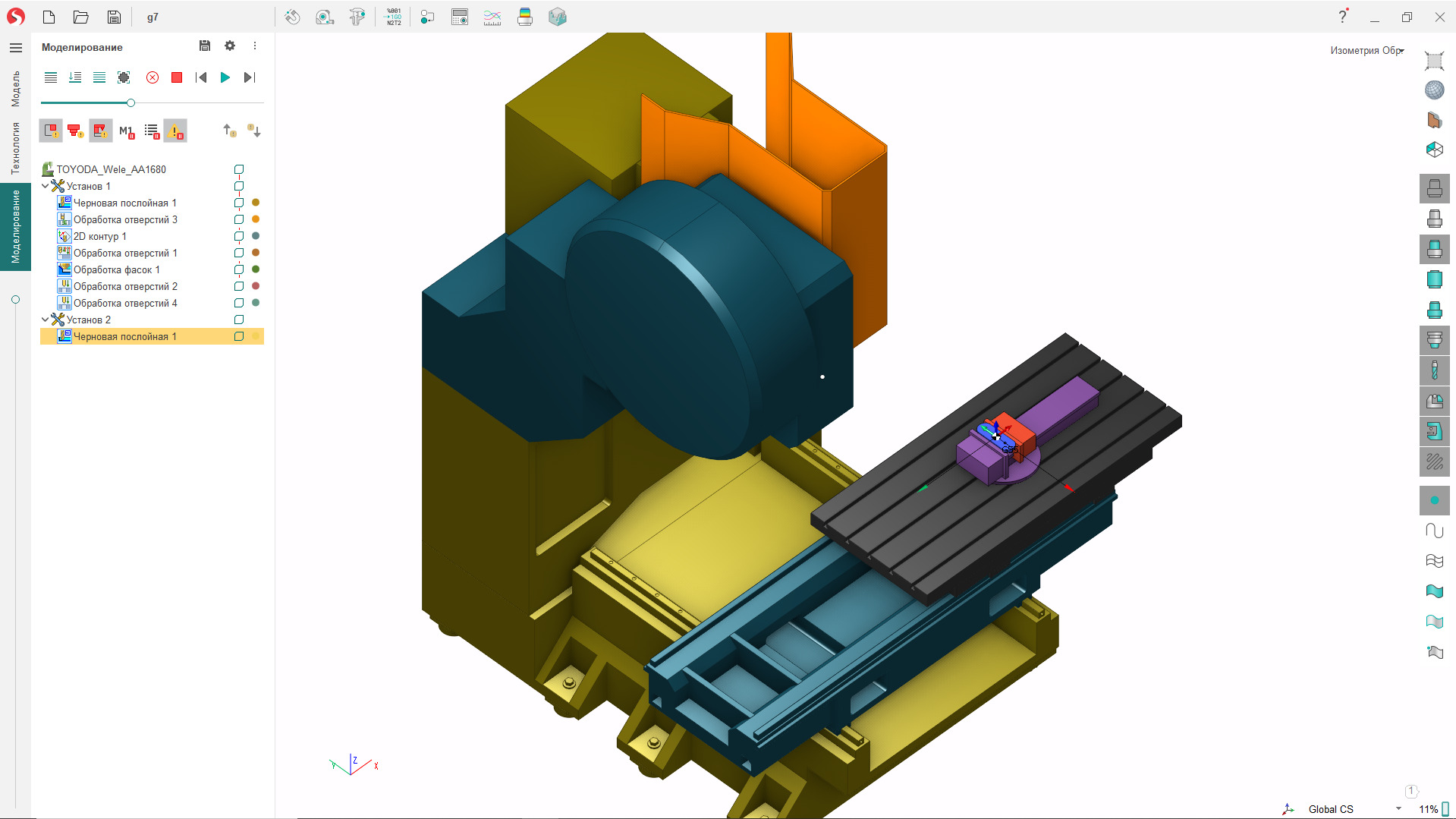Open the graphs/statistics toolbar icon
The height and width of the screenshot is (819, 1456).
(x=492, y=17)
